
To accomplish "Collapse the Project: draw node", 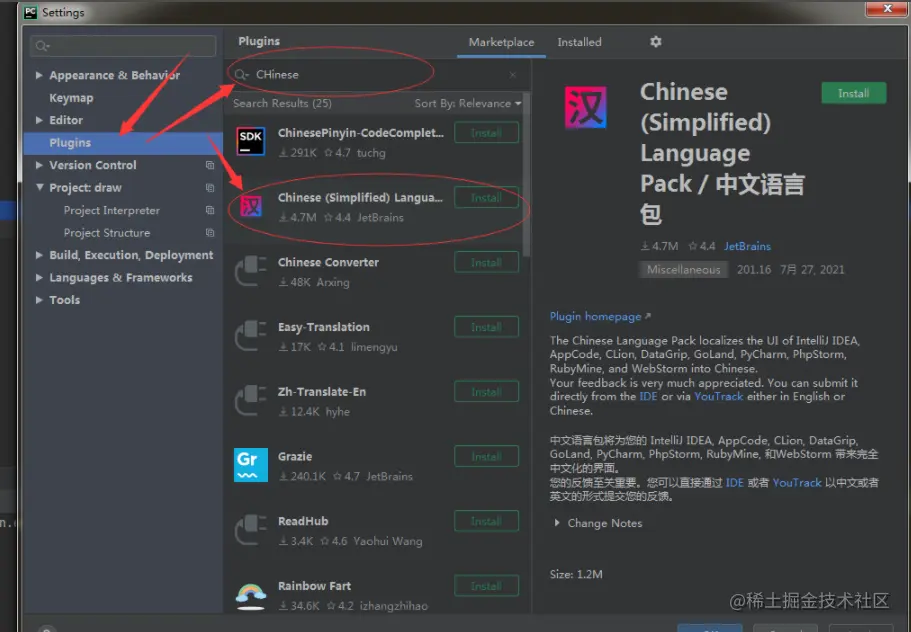I will point(40,188).
